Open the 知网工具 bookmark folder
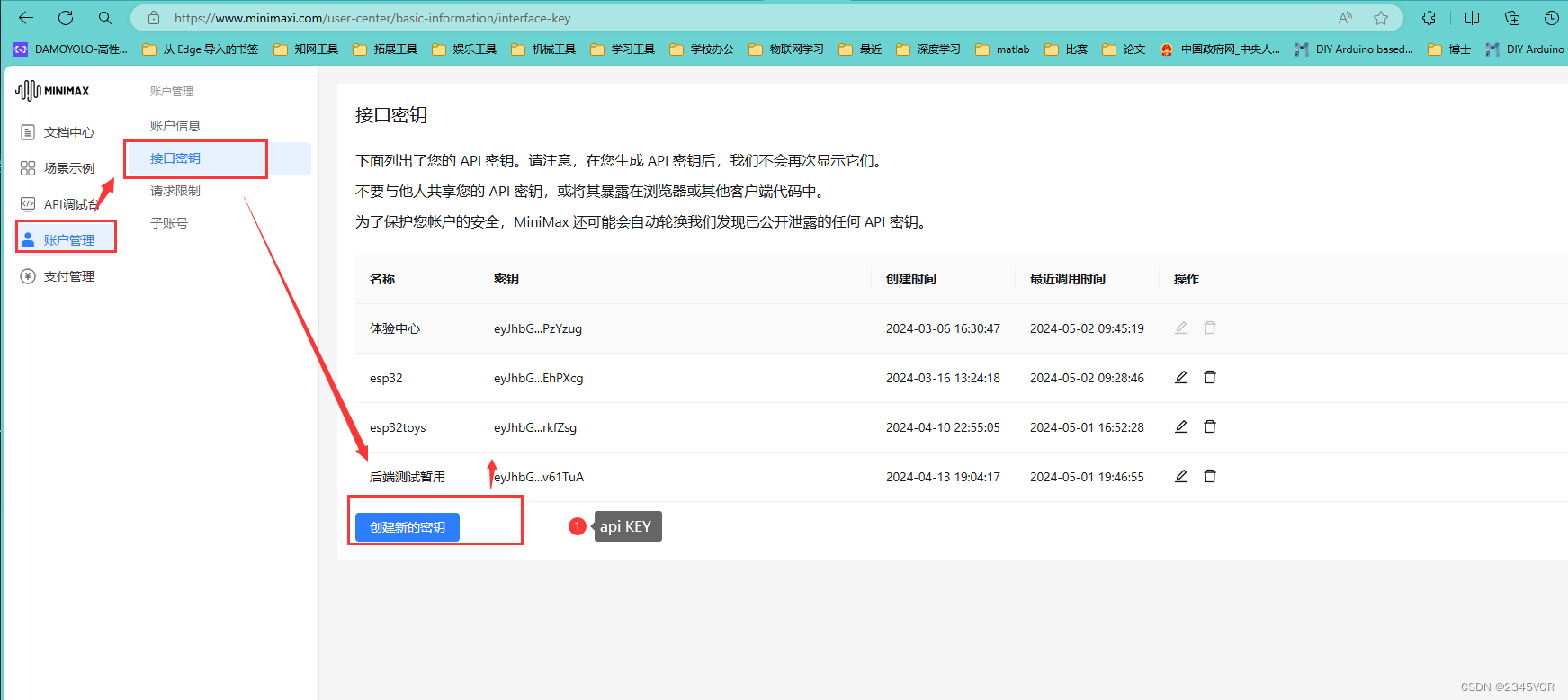This screenshot has height=700, width=1568. (307, 49)
